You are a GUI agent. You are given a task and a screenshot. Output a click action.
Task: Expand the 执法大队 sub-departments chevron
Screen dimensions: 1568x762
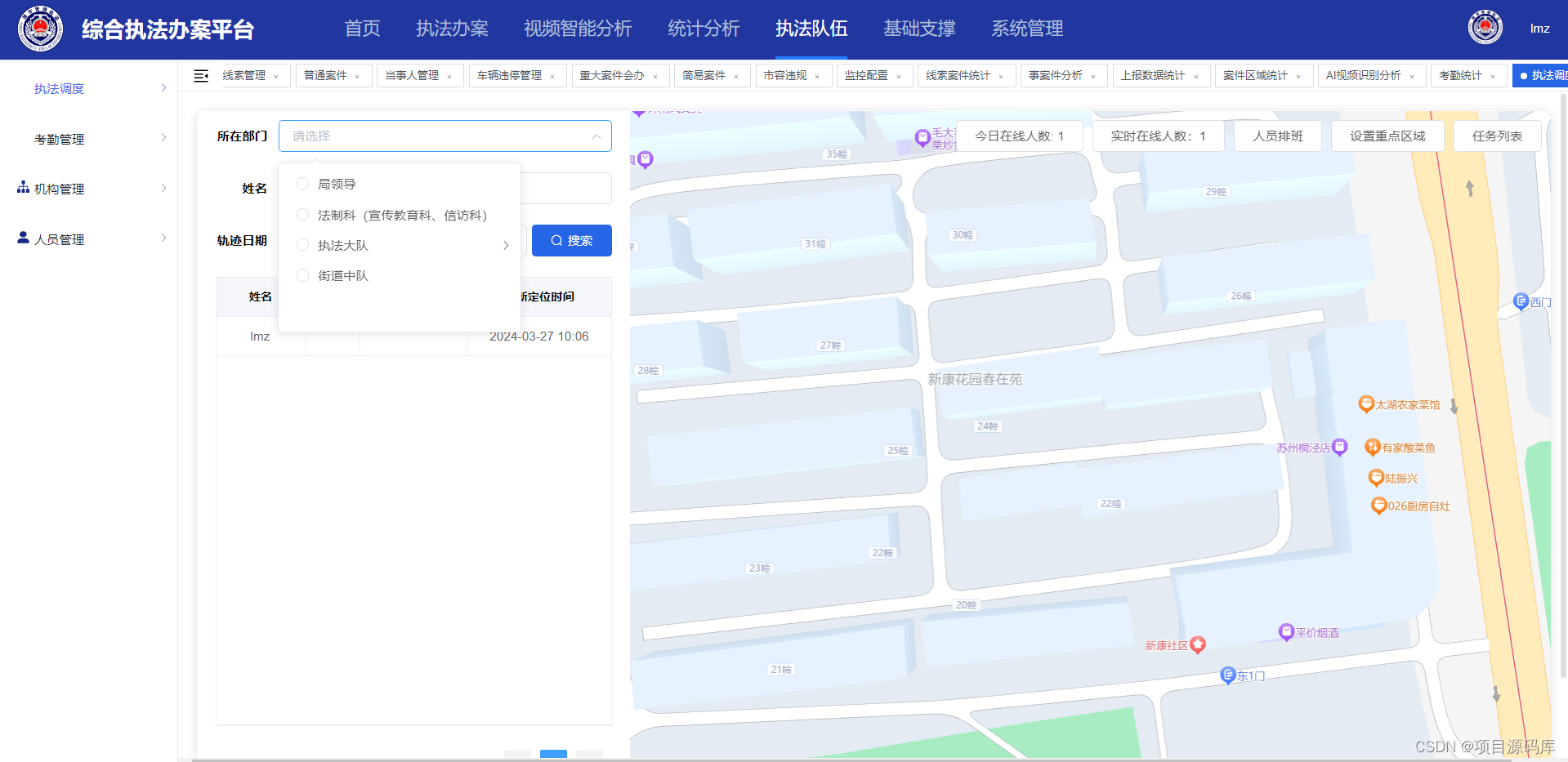(x=506, y=244)
